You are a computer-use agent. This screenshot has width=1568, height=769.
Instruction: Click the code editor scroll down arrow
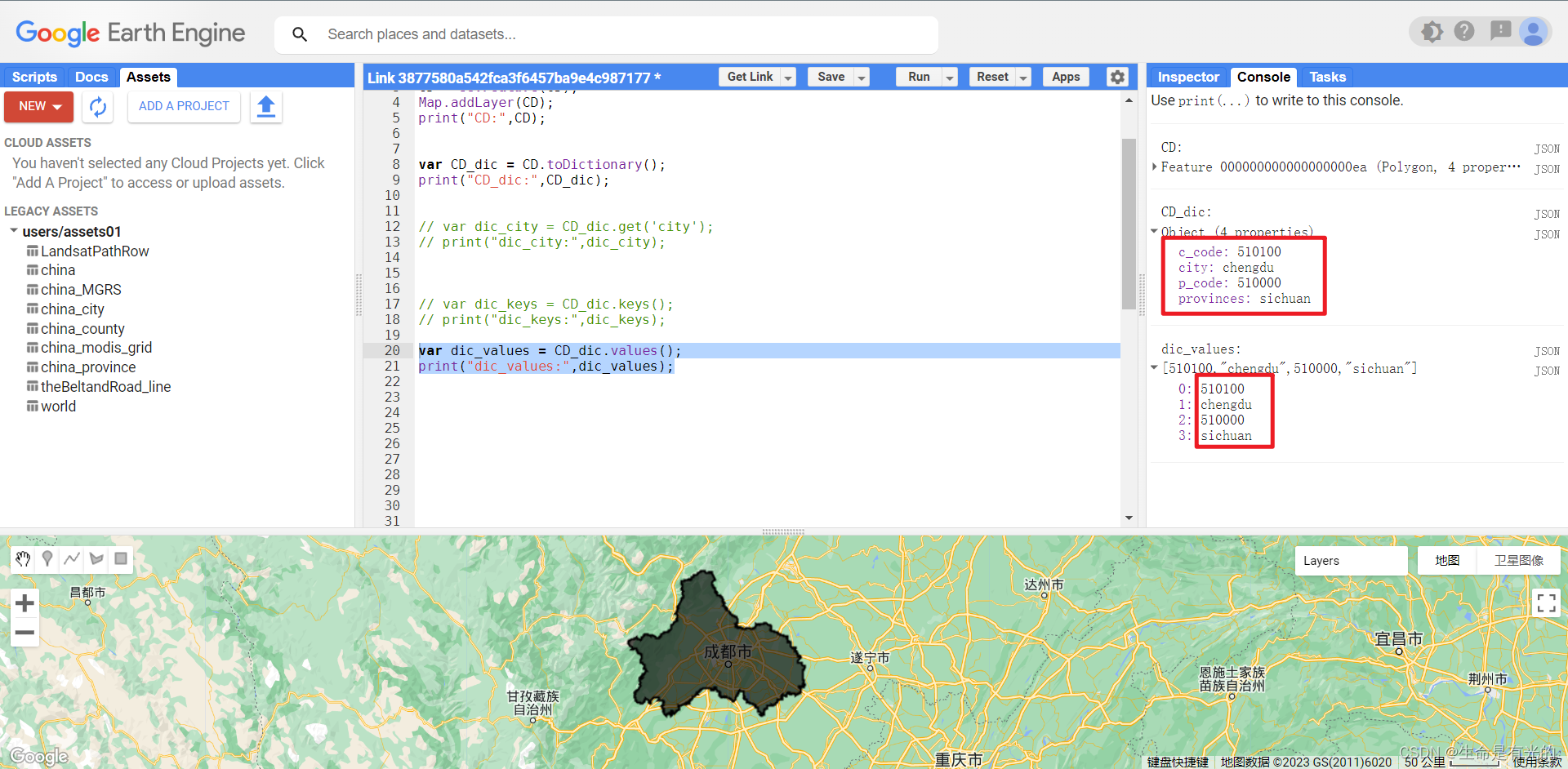(x=1129, y=518)
